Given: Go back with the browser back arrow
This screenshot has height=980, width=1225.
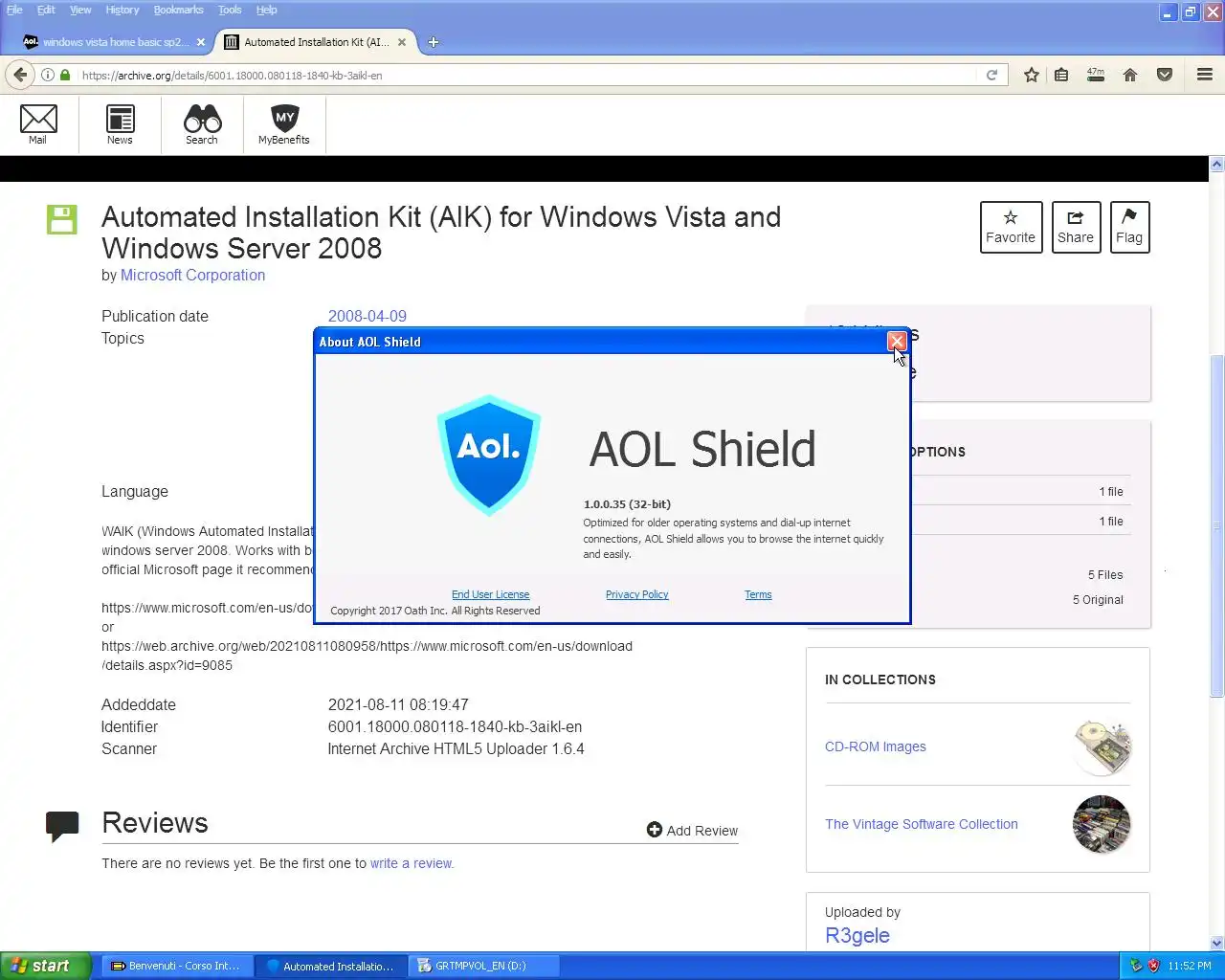Looking at the screenshot, I should pyautogui.click(x=21, y=75).
